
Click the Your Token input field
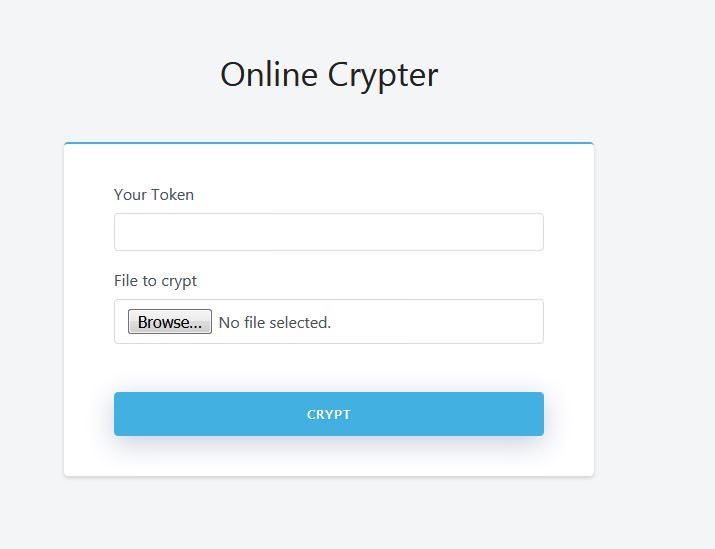[x=328, y=232]
